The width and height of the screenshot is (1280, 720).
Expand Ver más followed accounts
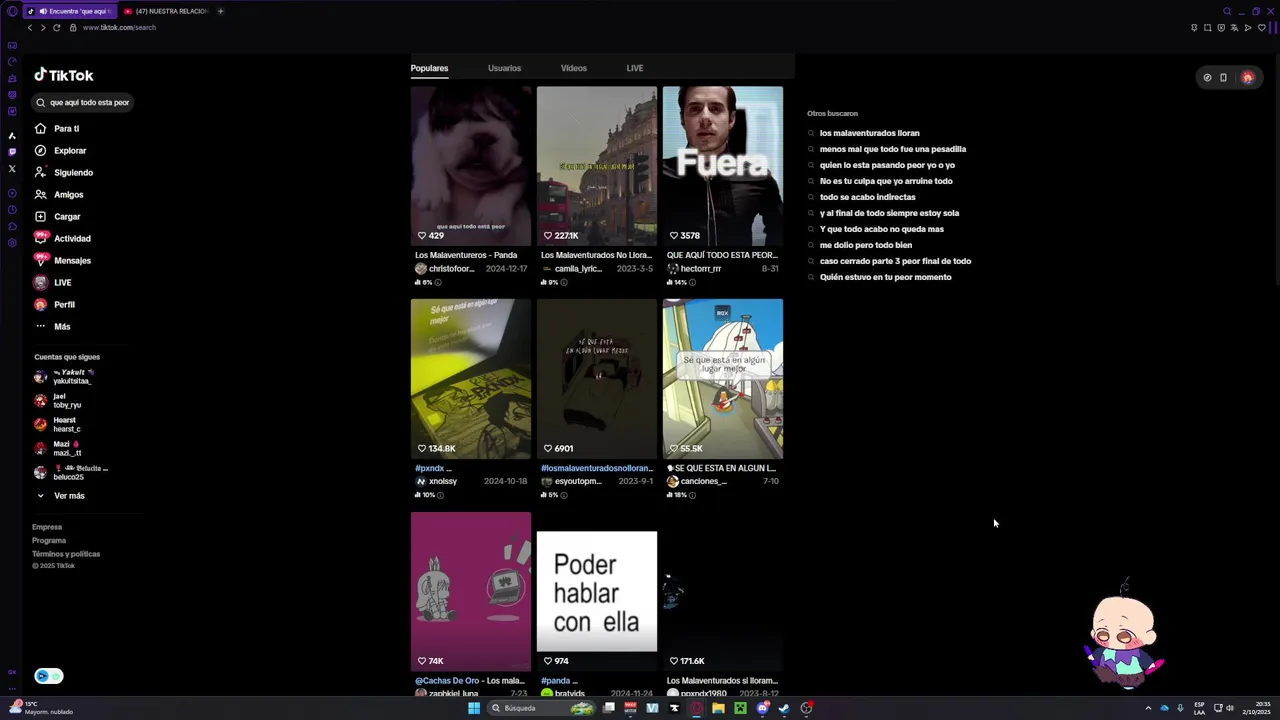[60, 495]
